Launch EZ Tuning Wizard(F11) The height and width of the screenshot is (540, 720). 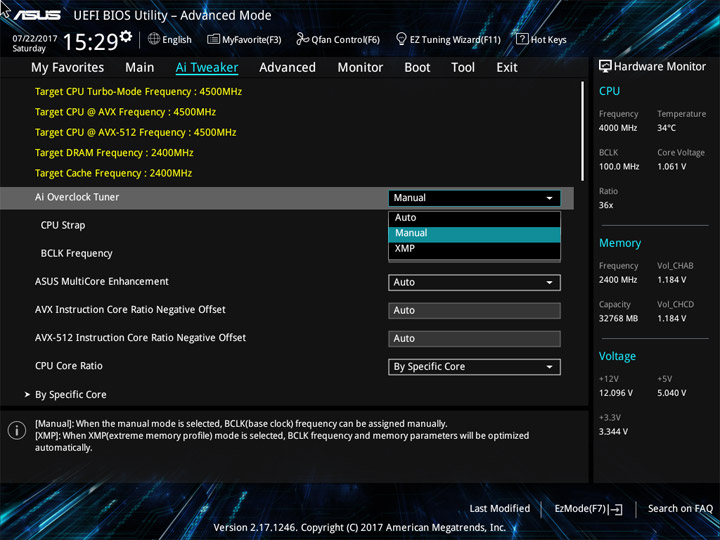[x=455, y=40]
